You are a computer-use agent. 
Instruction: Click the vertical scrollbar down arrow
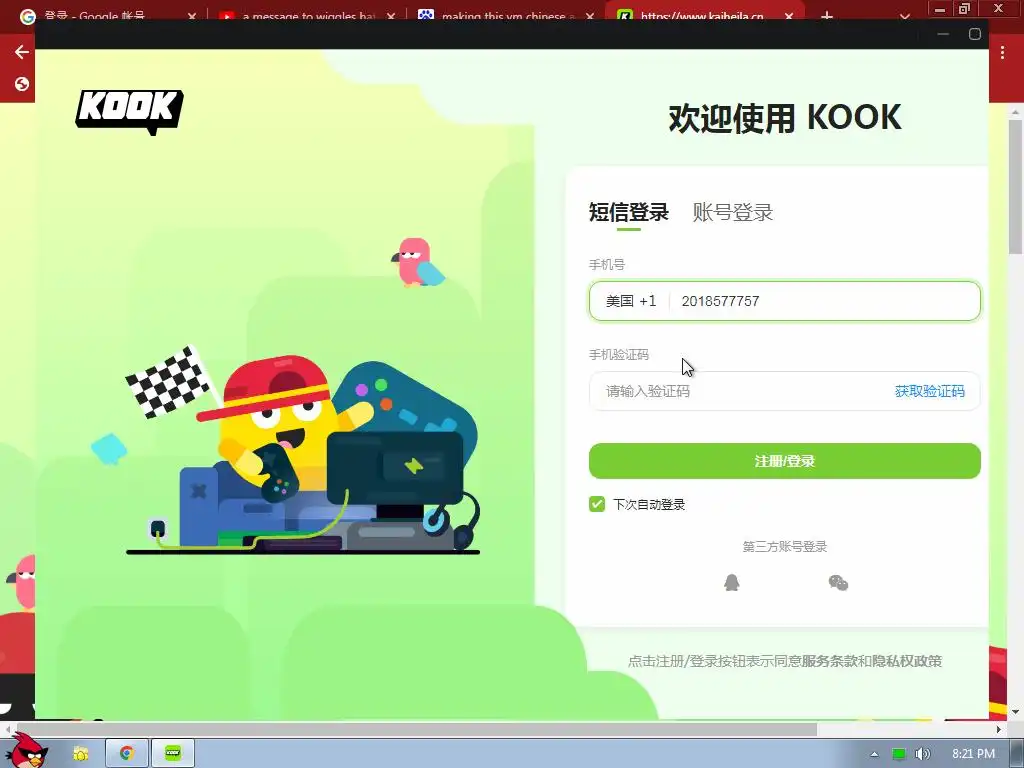point(1016,712)
